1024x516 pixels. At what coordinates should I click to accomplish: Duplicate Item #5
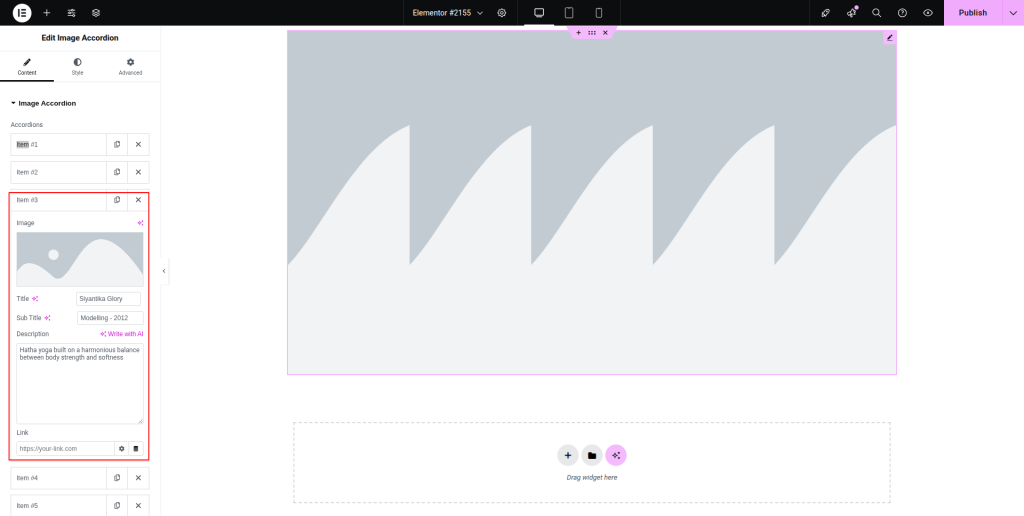[117, 506]
